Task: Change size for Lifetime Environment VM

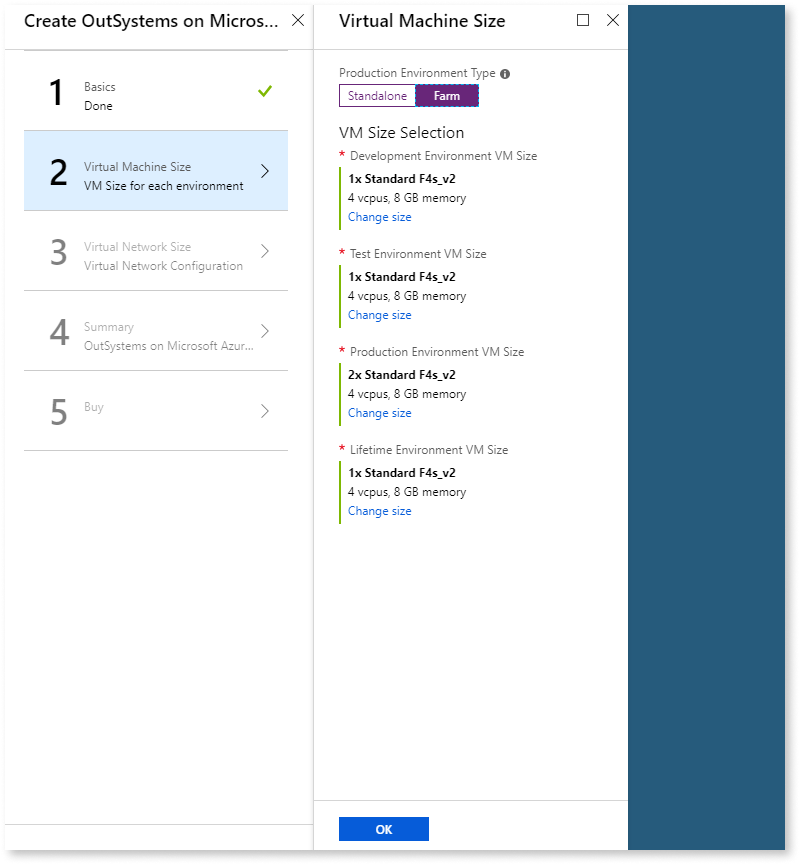Action: [x=379, y=510]
